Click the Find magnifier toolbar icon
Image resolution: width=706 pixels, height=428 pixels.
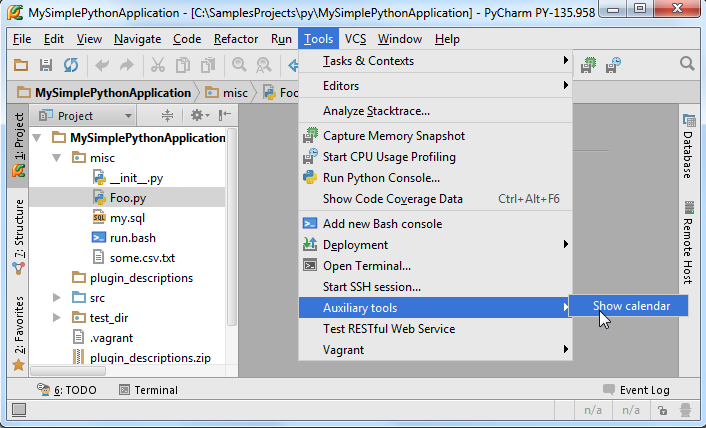[x=240, y=65]
